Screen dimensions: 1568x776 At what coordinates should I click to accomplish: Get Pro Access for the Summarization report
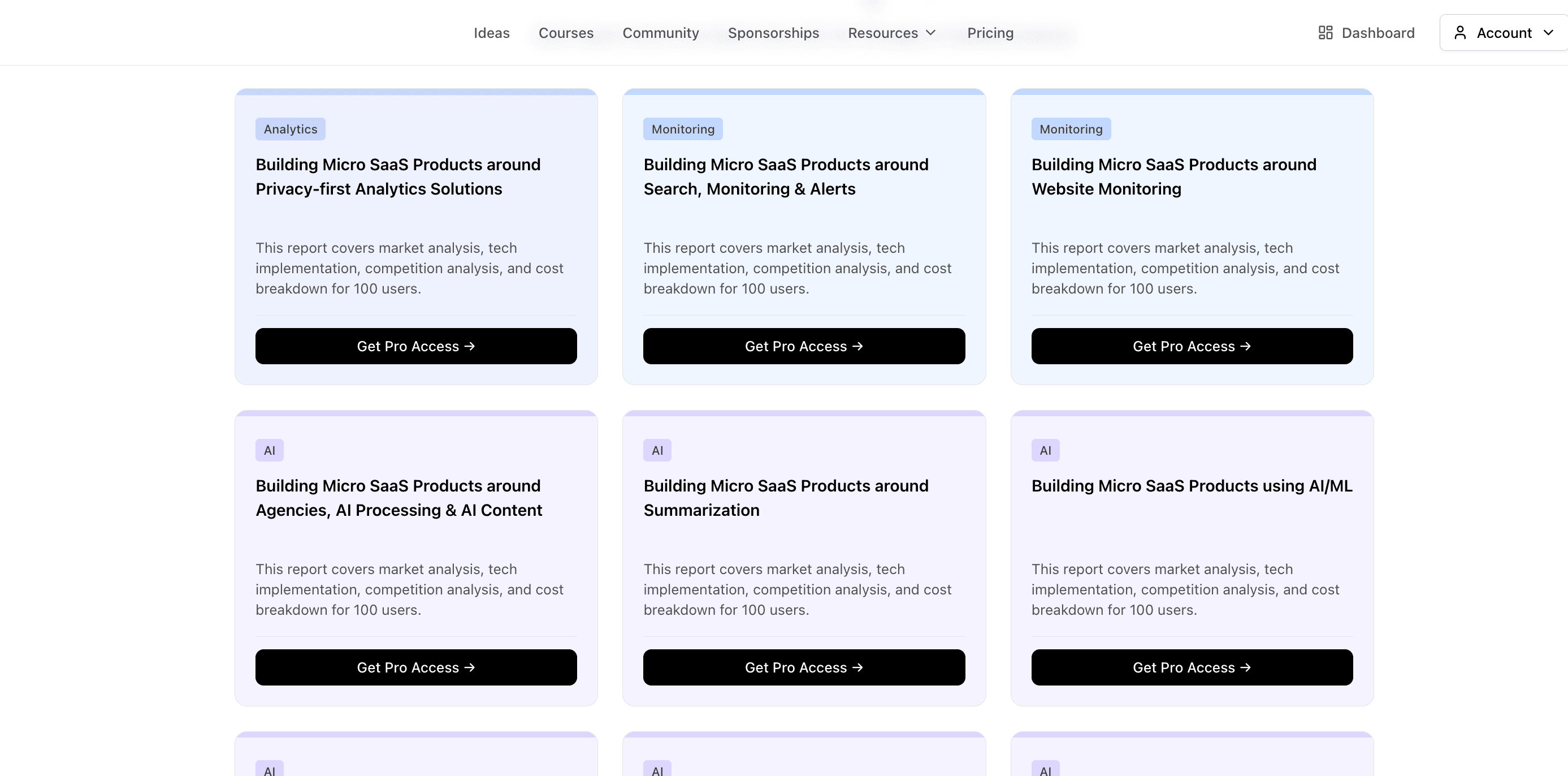[x=803, y=667]
